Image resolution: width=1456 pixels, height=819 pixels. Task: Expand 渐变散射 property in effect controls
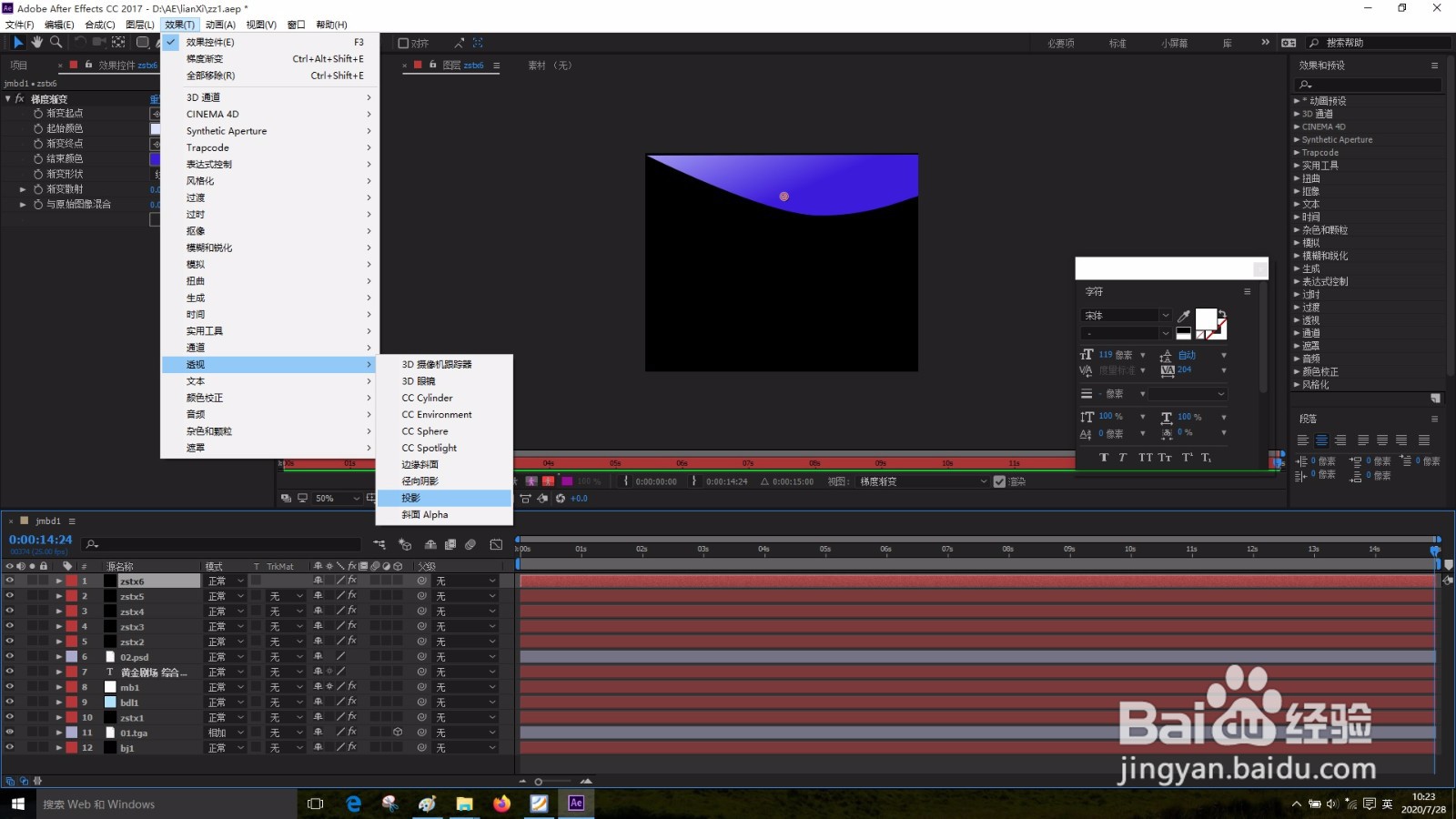[23, 189]
